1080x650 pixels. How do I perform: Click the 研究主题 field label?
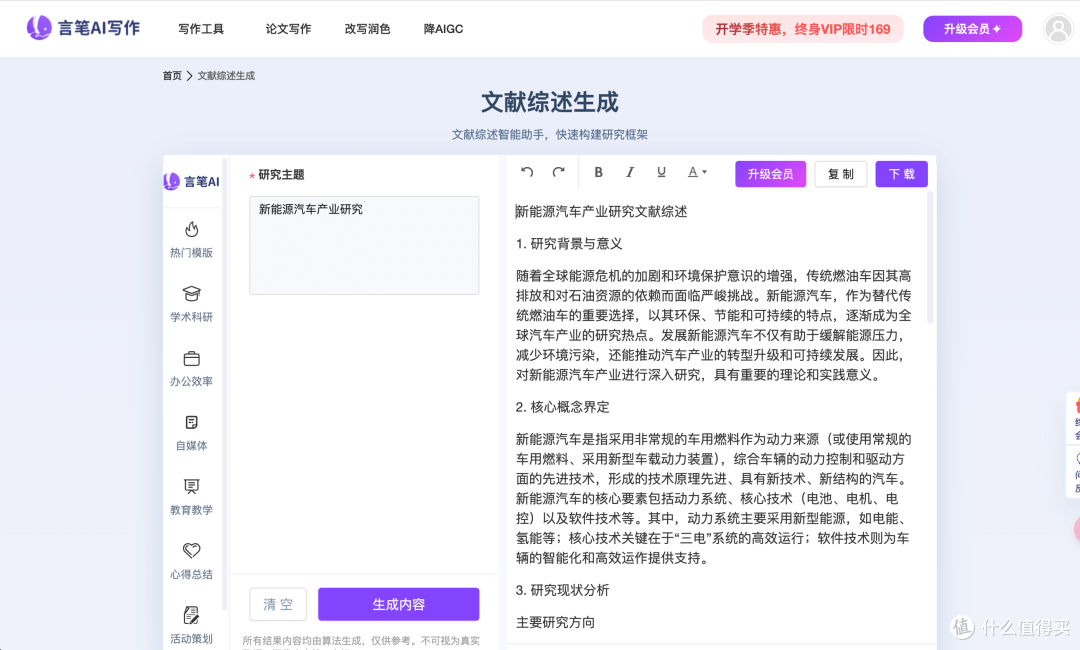pyautogui.click(x=281, y=175)
